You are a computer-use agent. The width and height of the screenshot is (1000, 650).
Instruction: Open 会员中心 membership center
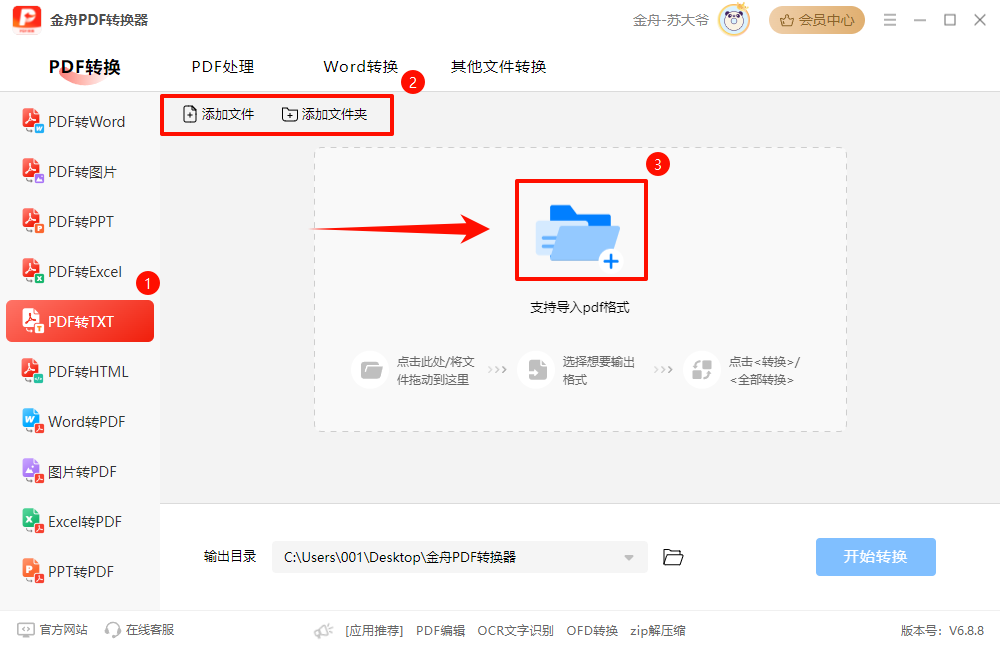(x=817, y=20)
